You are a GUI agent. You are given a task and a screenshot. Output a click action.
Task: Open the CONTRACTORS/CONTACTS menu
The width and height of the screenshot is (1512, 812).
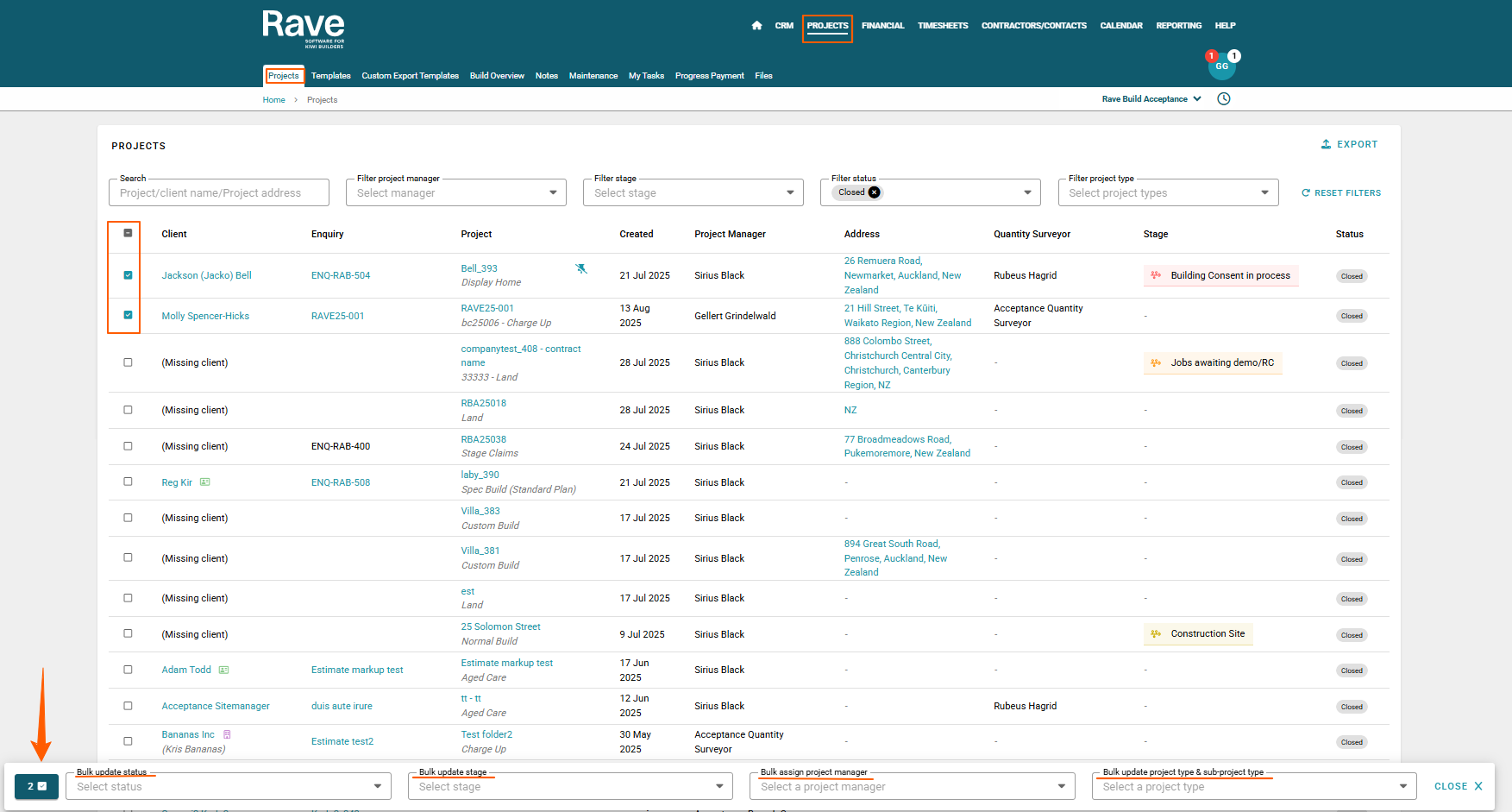pyautogui.click(x=1033, y=26)
